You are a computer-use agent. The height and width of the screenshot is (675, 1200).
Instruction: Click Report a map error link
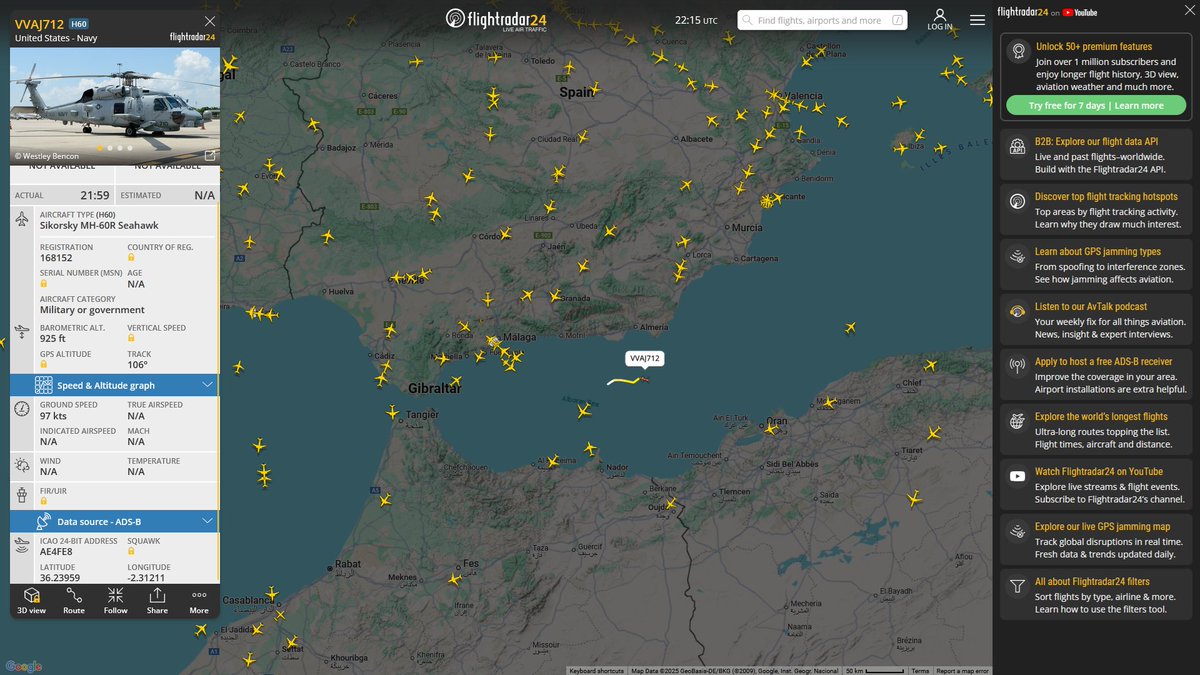(x=963, y=671)
